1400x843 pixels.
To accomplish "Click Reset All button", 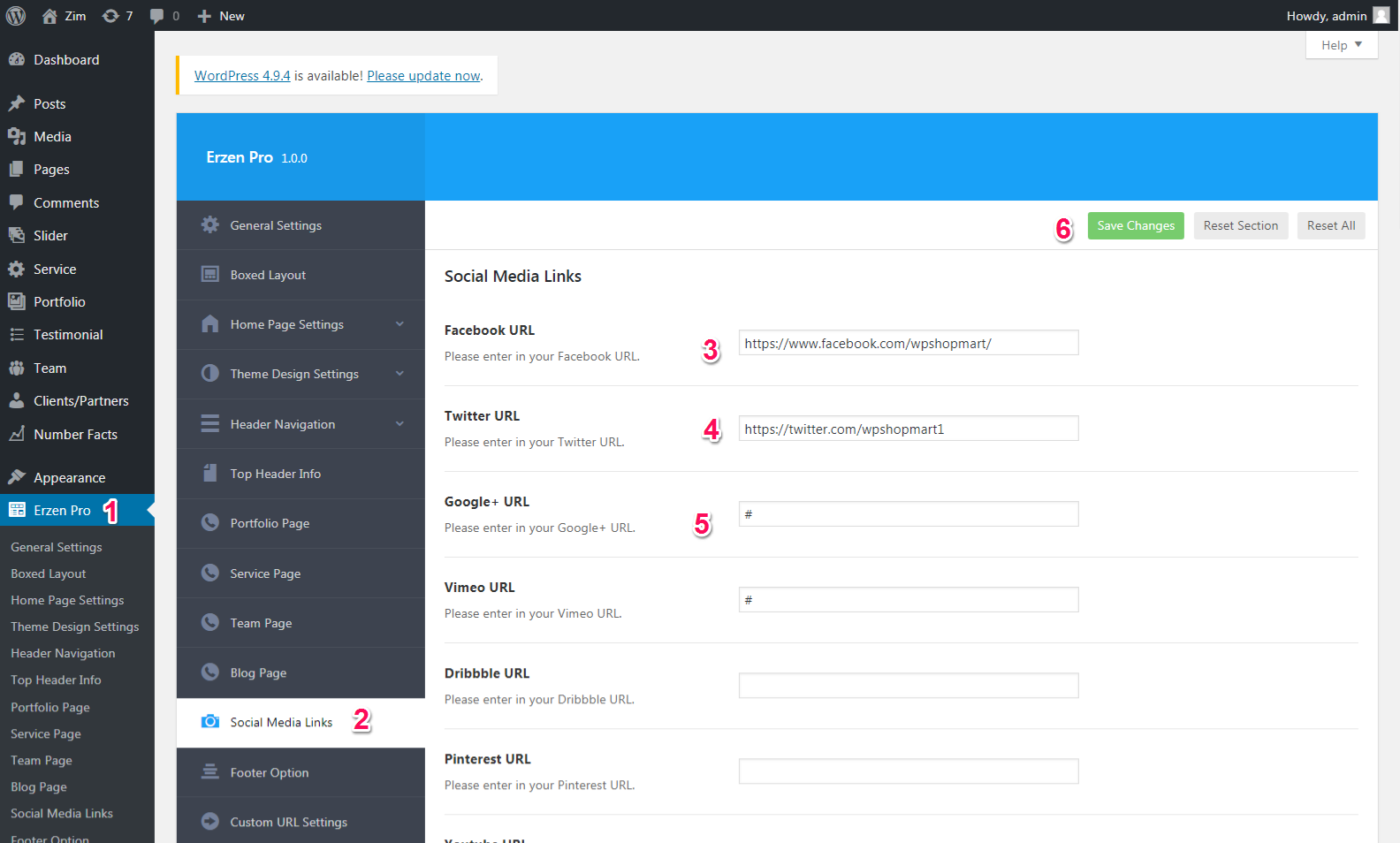I will coord(1331,225).
